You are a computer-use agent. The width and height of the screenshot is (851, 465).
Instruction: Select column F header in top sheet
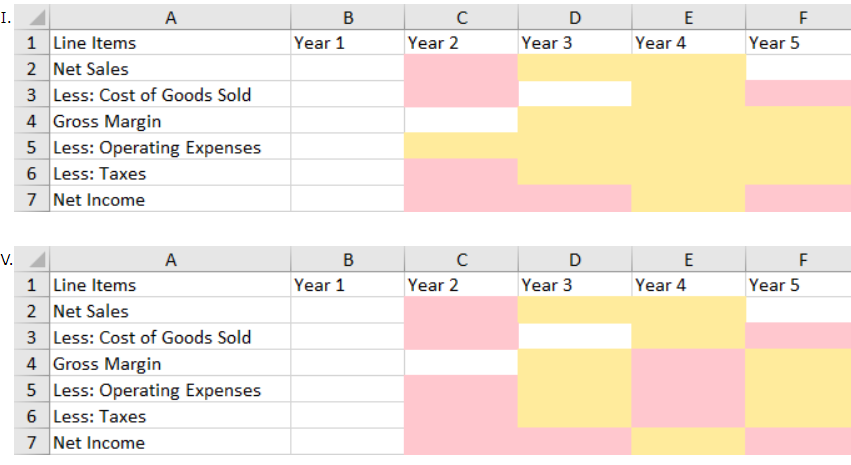(x=797, y=17)
